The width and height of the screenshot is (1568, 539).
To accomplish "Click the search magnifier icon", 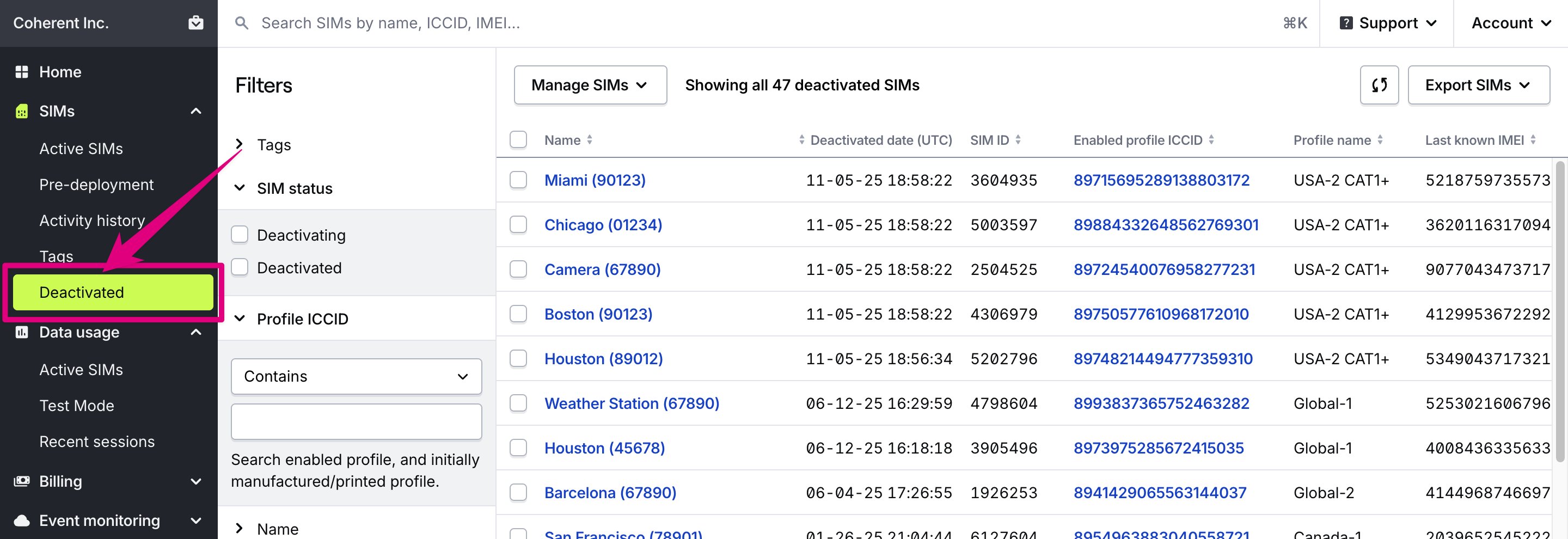I will pyautogui.click(x=242, y=23).
